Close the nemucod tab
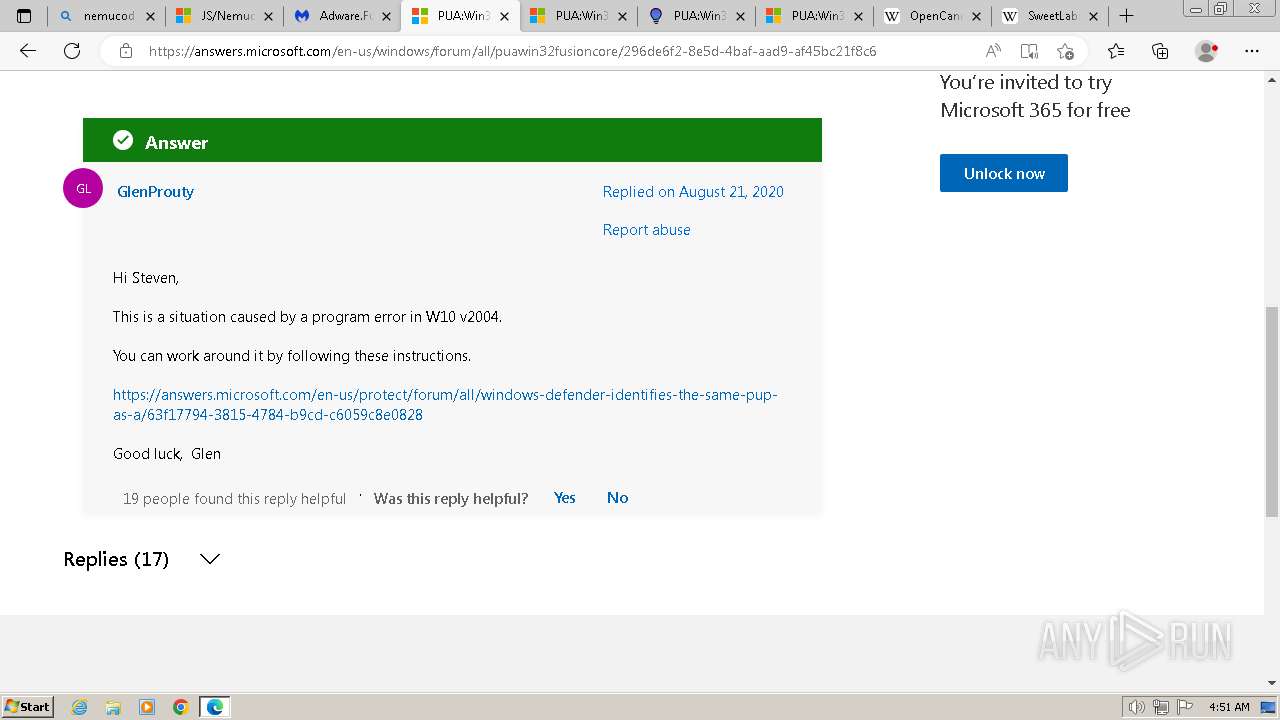 [x=150, y=16]
